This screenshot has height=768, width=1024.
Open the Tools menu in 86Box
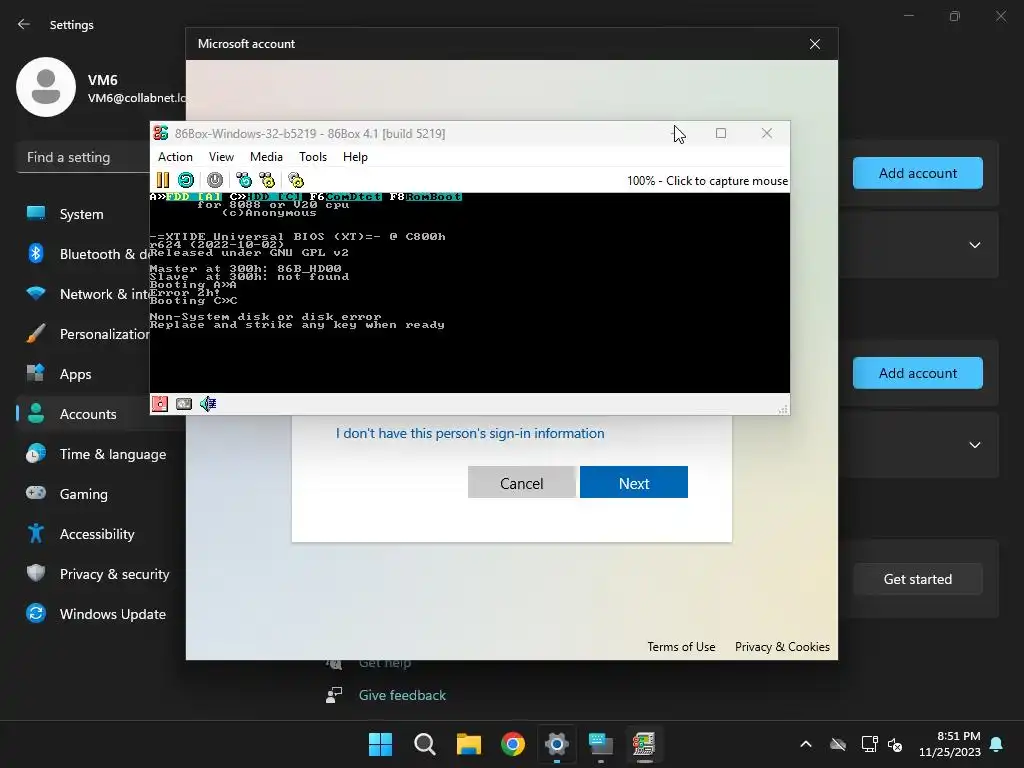coord(313,157)
